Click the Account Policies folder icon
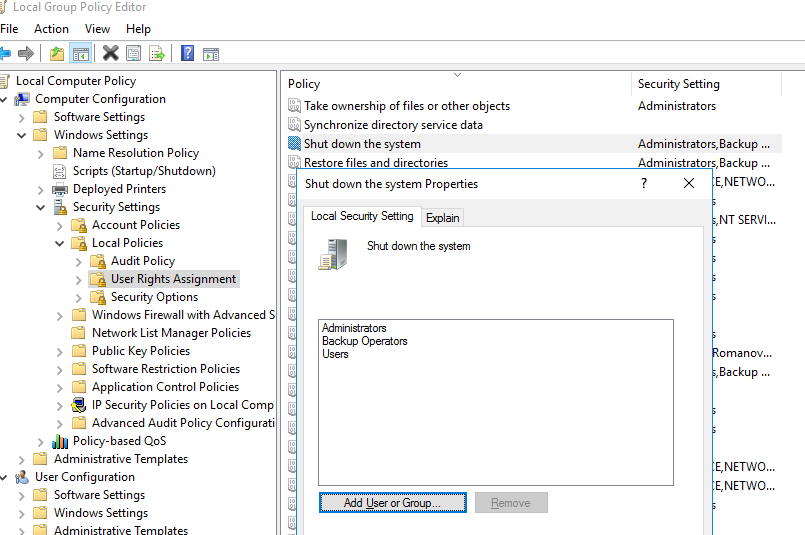805x535 pixels. point(79,225)
